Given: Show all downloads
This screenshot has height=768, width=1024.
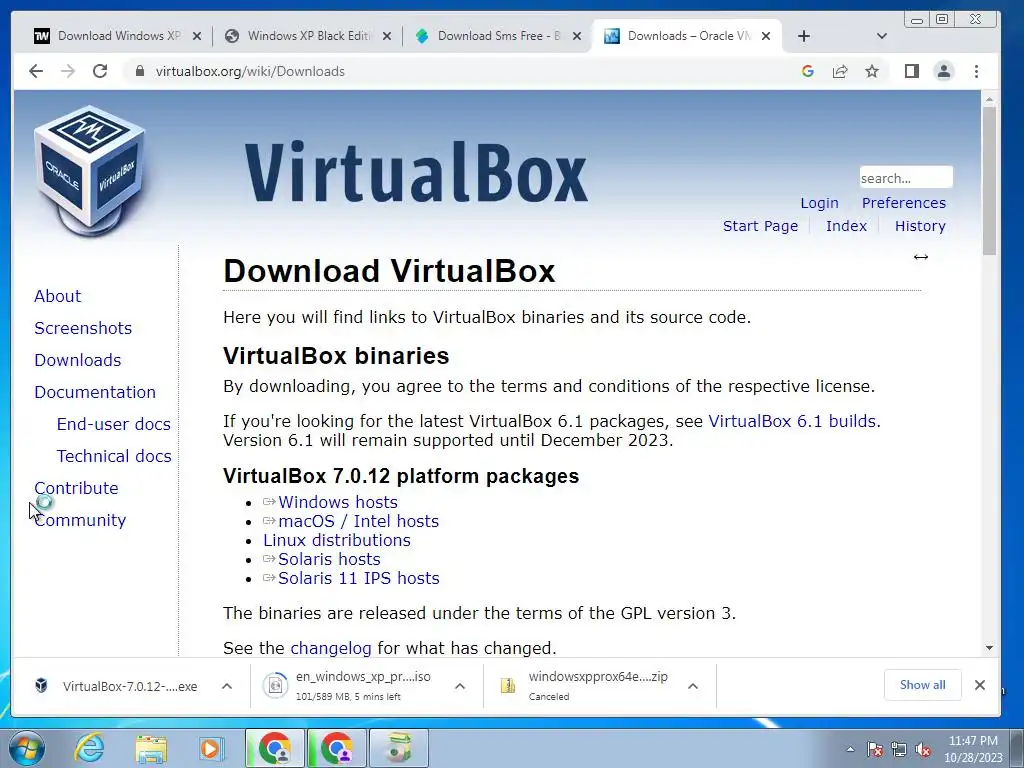Looking at the screenshot, I should (x=922, y=684).
